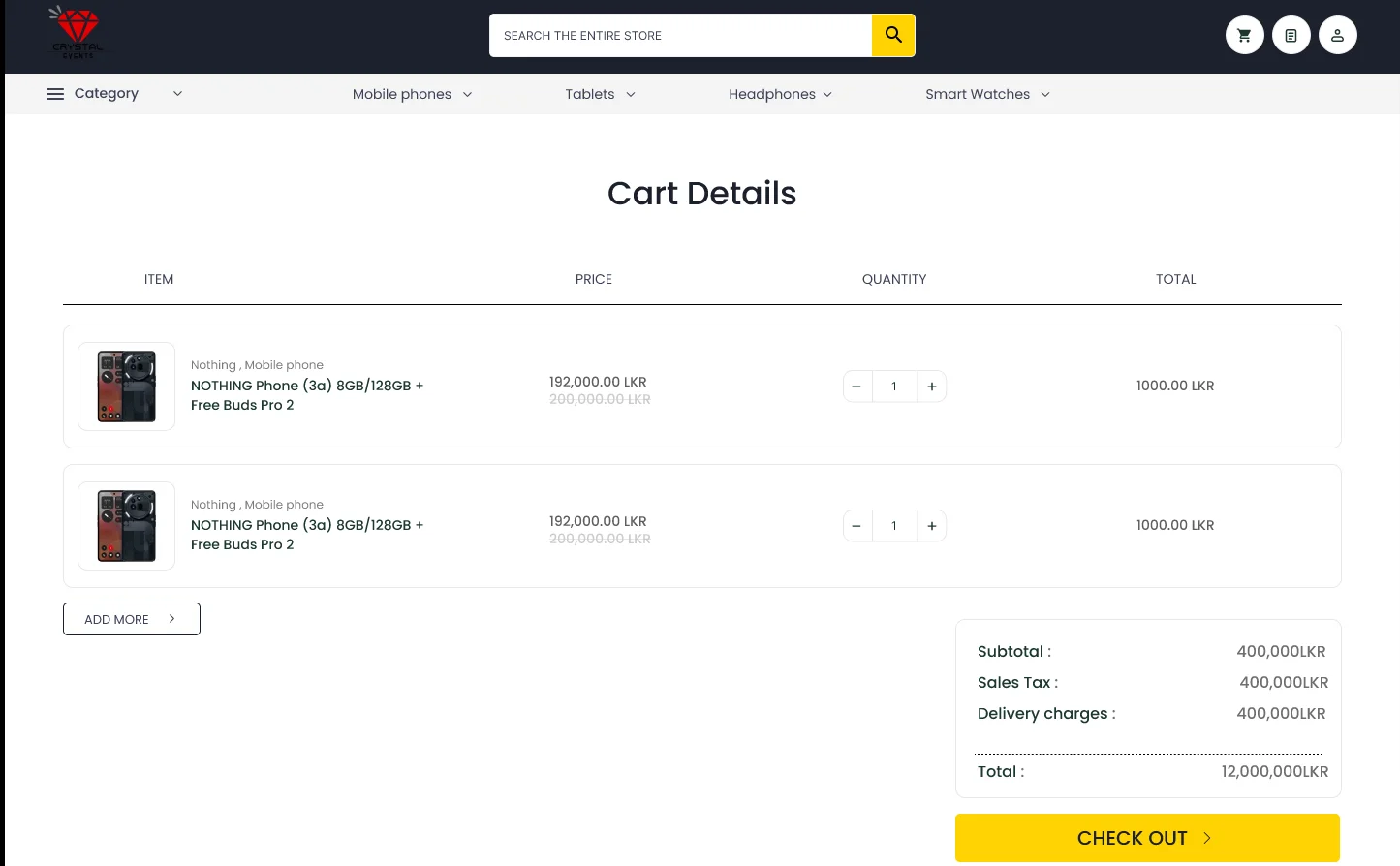Decrease quantity of first NOTHING Phone item
Viewport: 1400px width, 866px height.
pyautogui.click(x=856, y=387)
